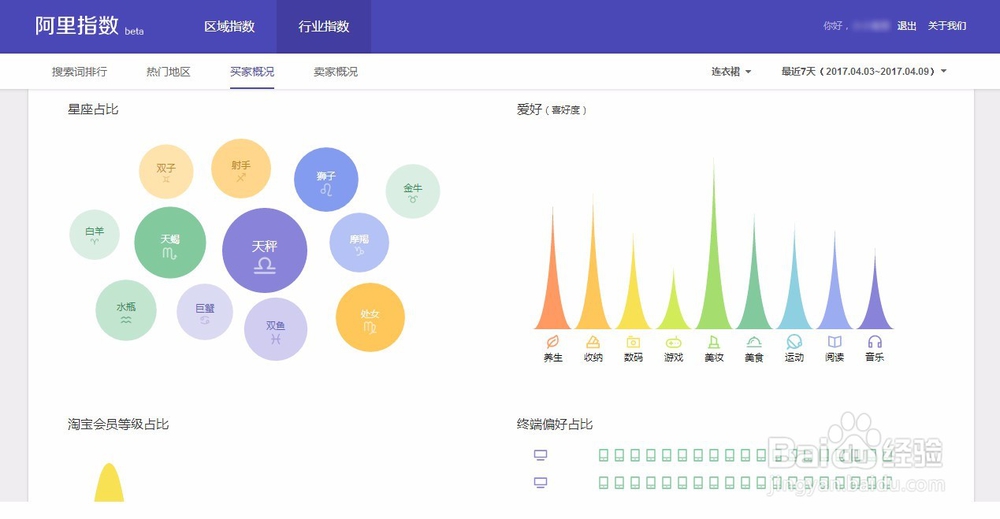The width and height of the screenshot is (1000, 519).
Task: Click the 星座占比 heading
Action: pos(93,109)
